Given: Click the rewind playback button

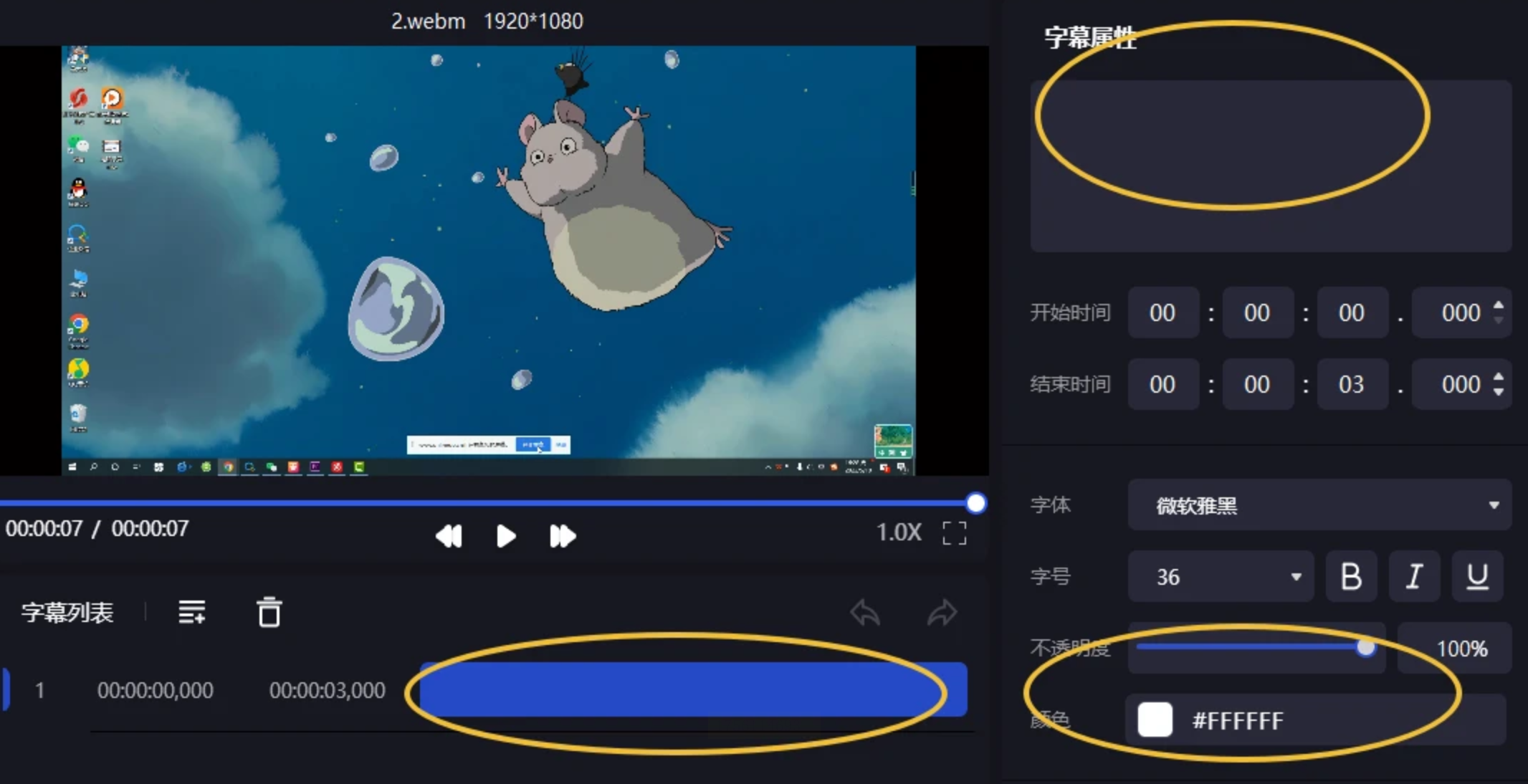Looking at the screenshot, I should pos(449,535).
